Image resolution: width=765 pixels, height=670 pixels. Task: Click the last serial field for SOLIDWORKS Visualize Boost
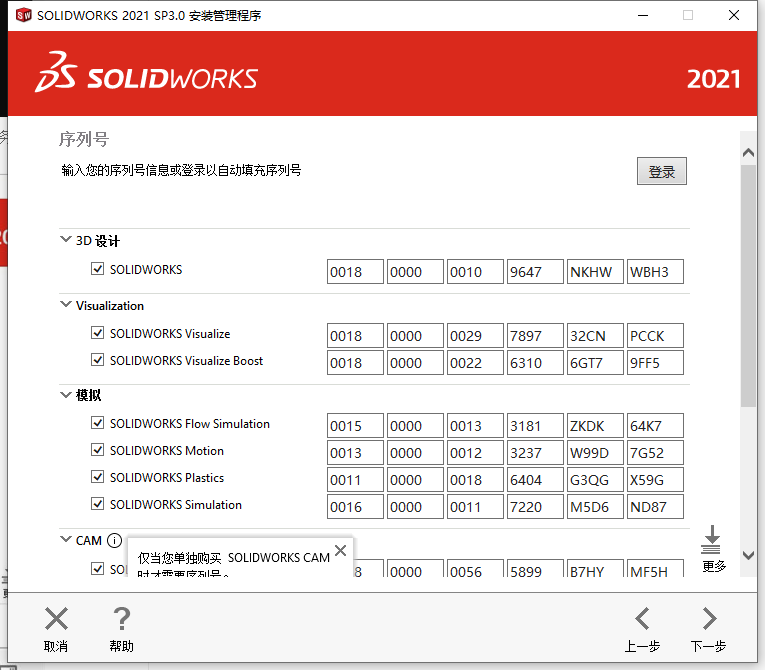click(x=655, y=362)
